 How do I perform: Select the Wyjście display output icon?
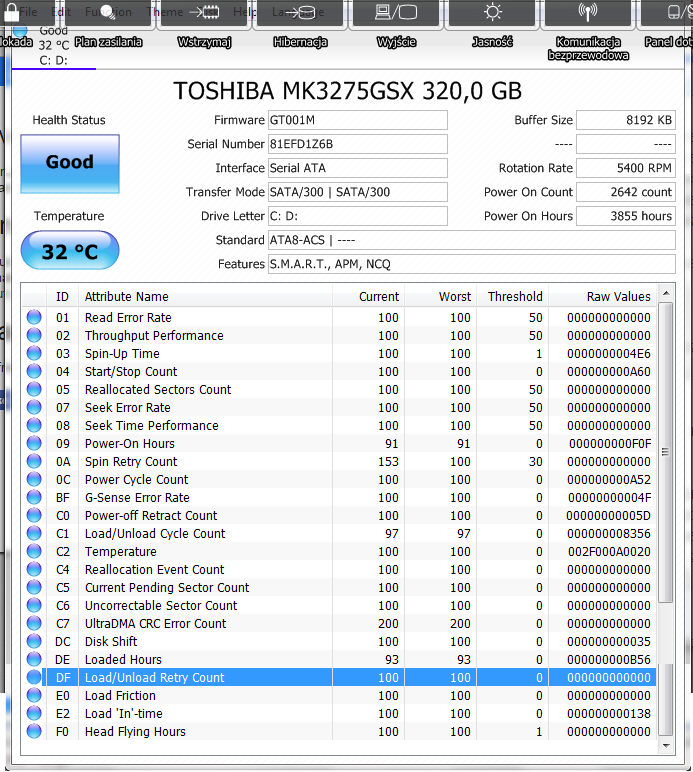coord(396,12)
